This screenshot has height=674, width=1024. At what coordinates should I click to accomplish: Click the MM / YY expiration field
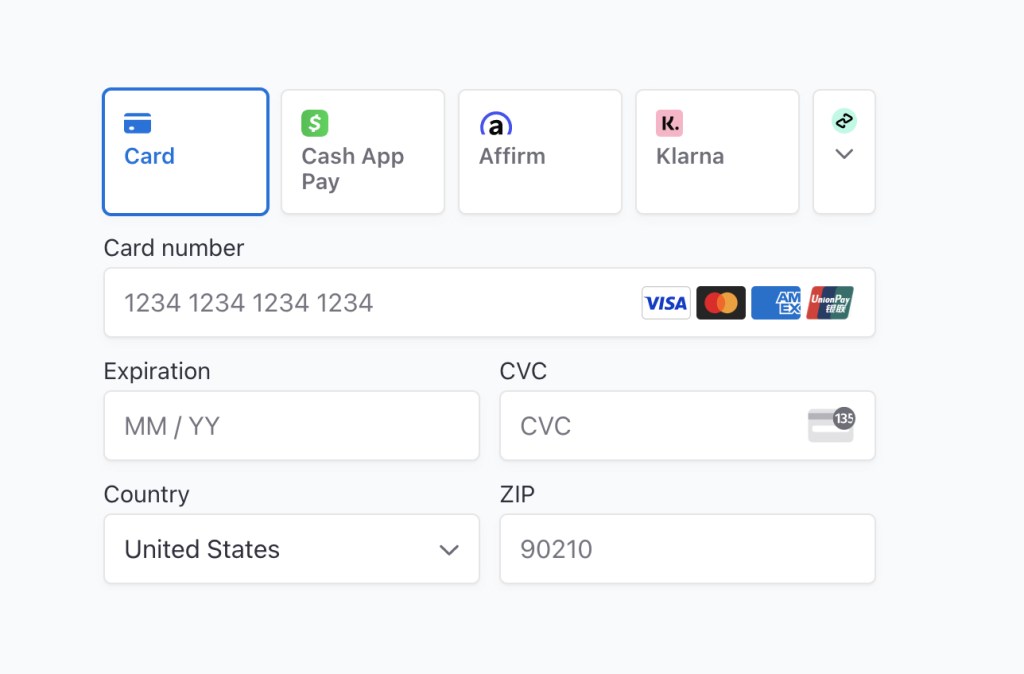click(x=291, y=425)
